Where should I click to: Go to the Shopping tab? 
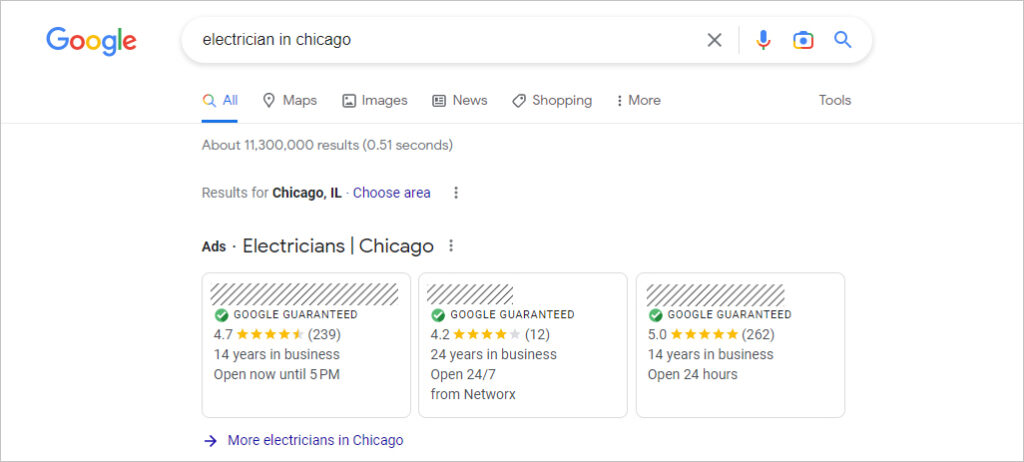(x=552, y=100)
